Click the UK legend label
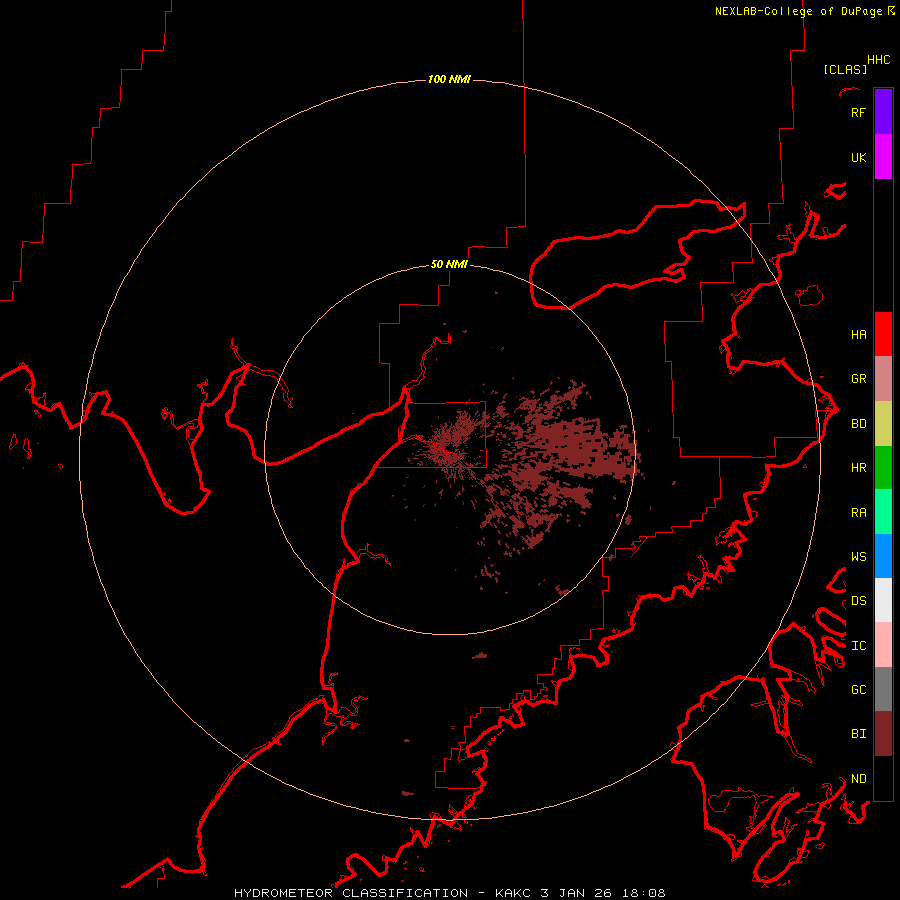The height and width of the screenshot is (900, 900). coord(858,157)
